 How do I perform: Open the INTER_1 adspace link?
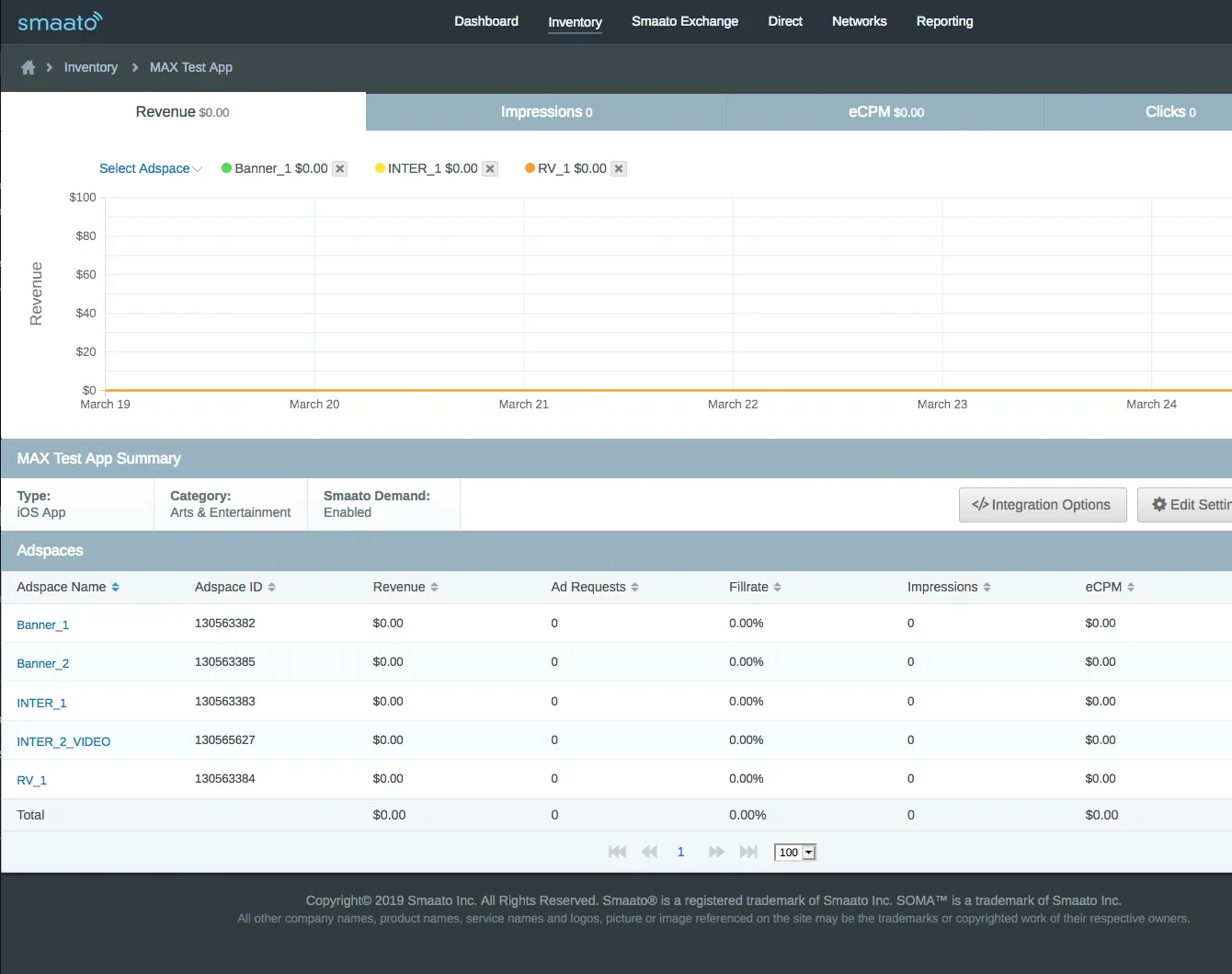[41, 703]
